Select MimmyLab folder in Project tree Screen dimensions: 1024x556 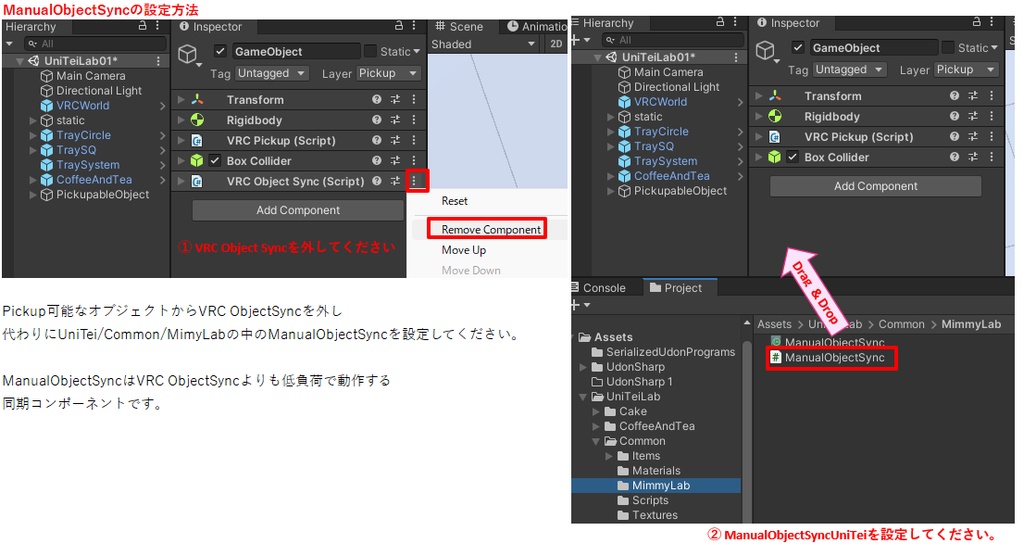656,485
